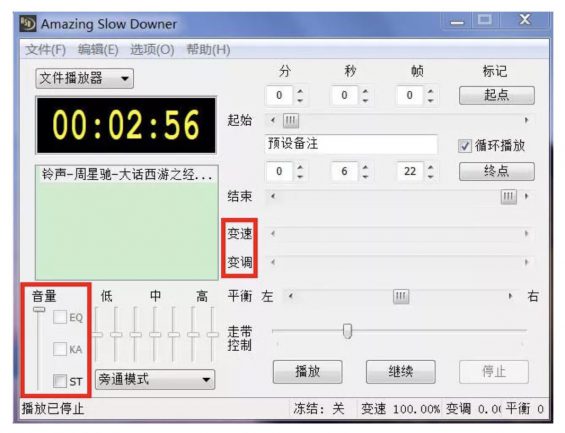Maximize the Amazing Slow Downer window

[485, 20]
